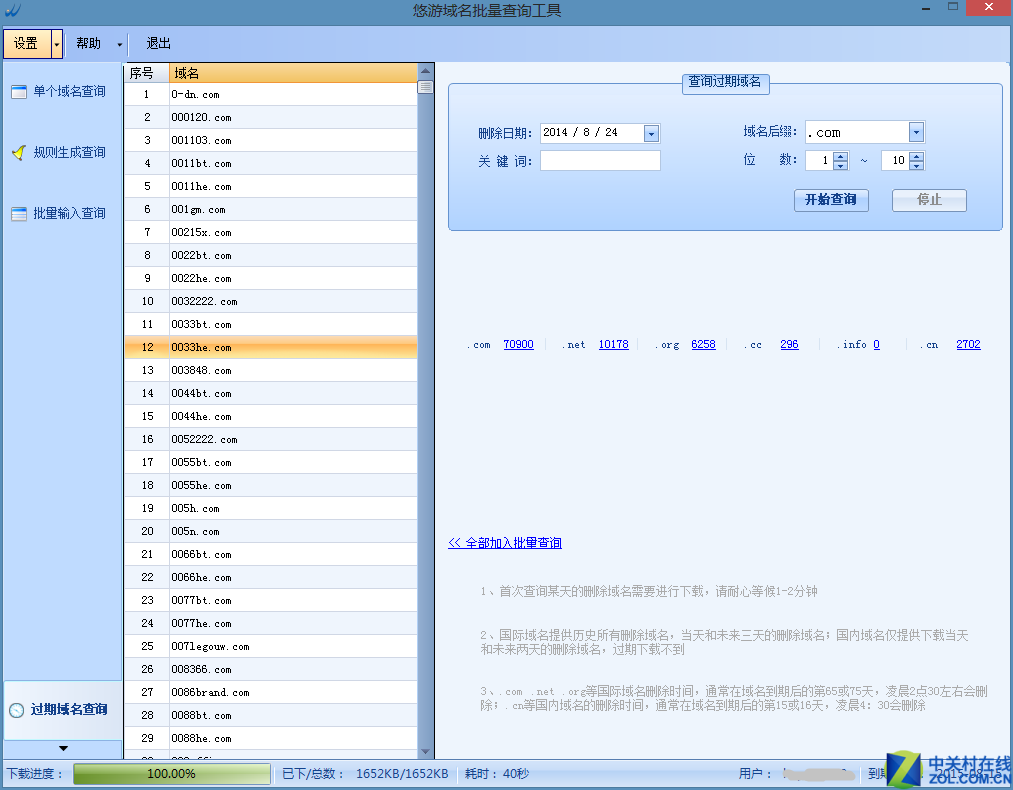Click the 序号 column header

[147, 73]
